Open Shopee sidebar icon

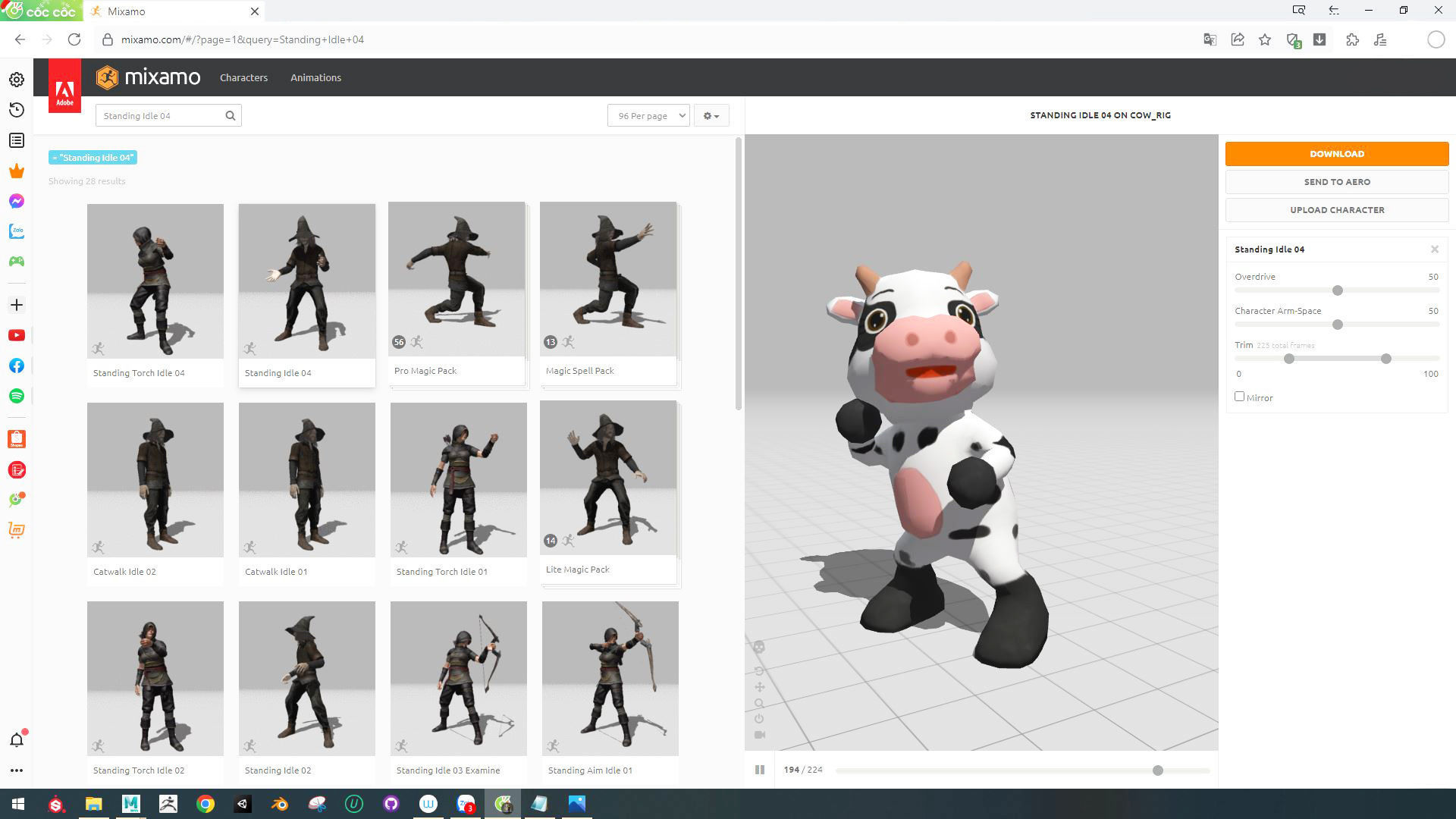click(x=17, y=439)
